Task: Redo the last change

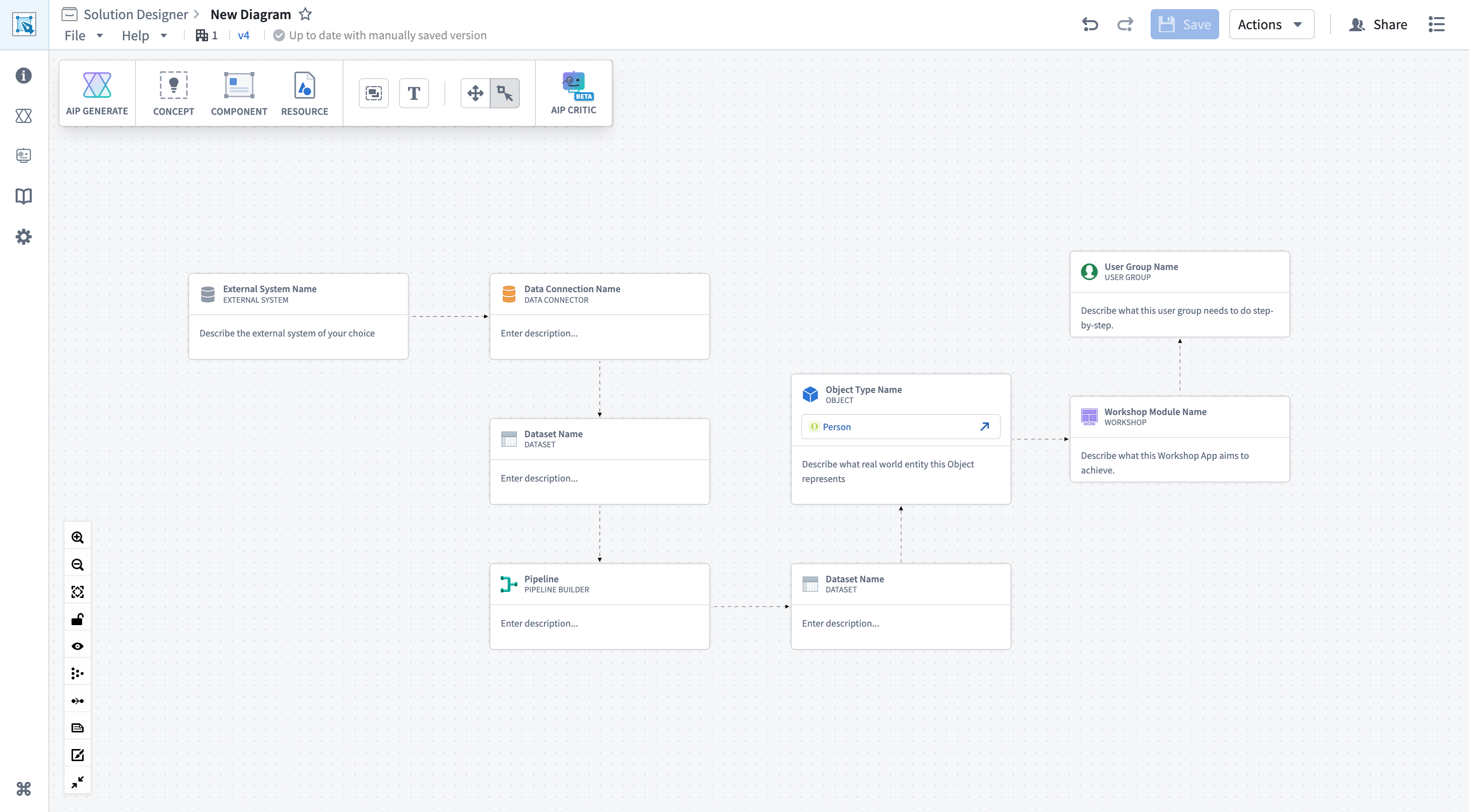Action: click(1125, 25)
